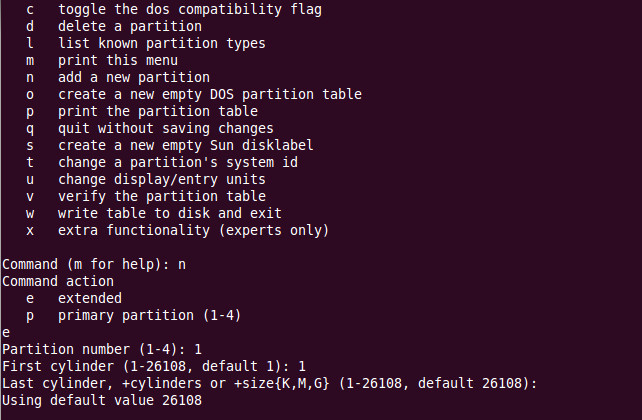Click the "extended" command action option
The image size is (642, 420).
click(89, 298)
